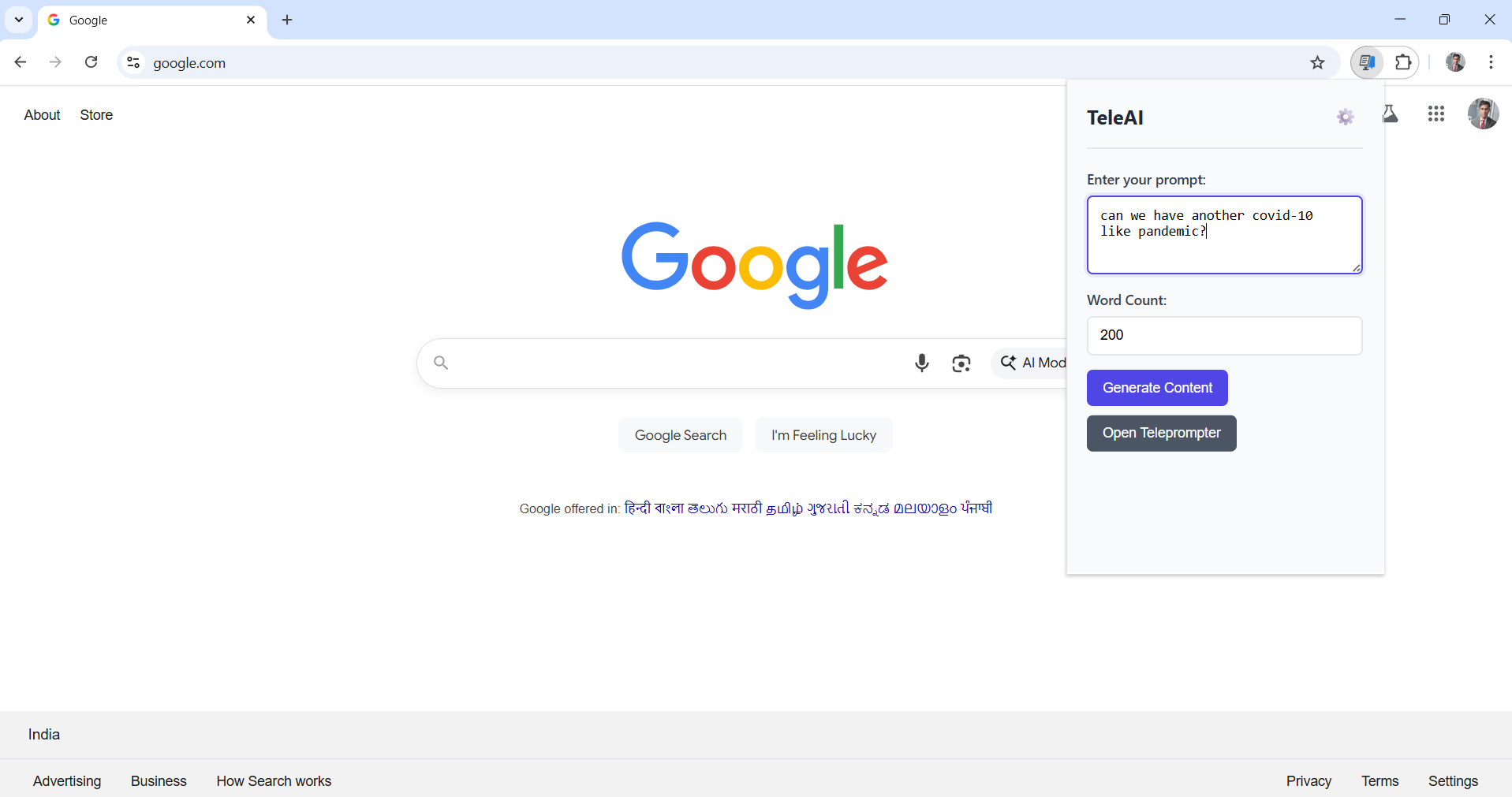Open Privacy footer link
The image size is (1512, 797).
click(1309, 781)
